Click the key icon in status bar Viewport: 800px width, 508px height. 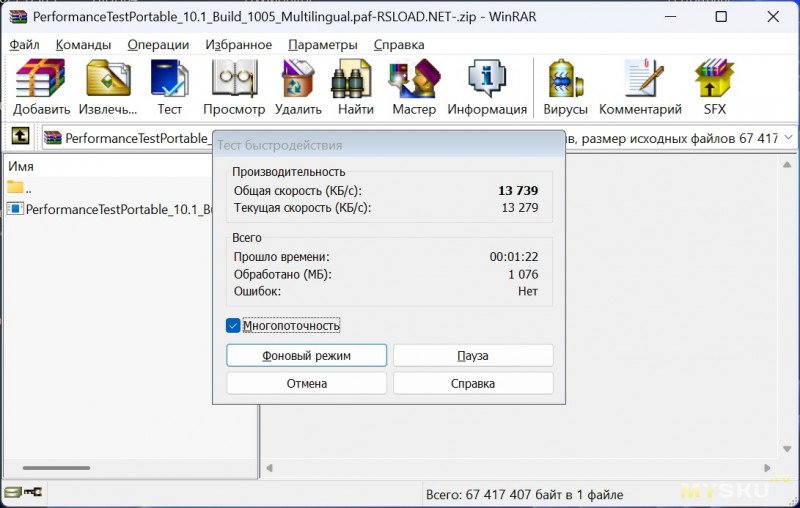33,492
